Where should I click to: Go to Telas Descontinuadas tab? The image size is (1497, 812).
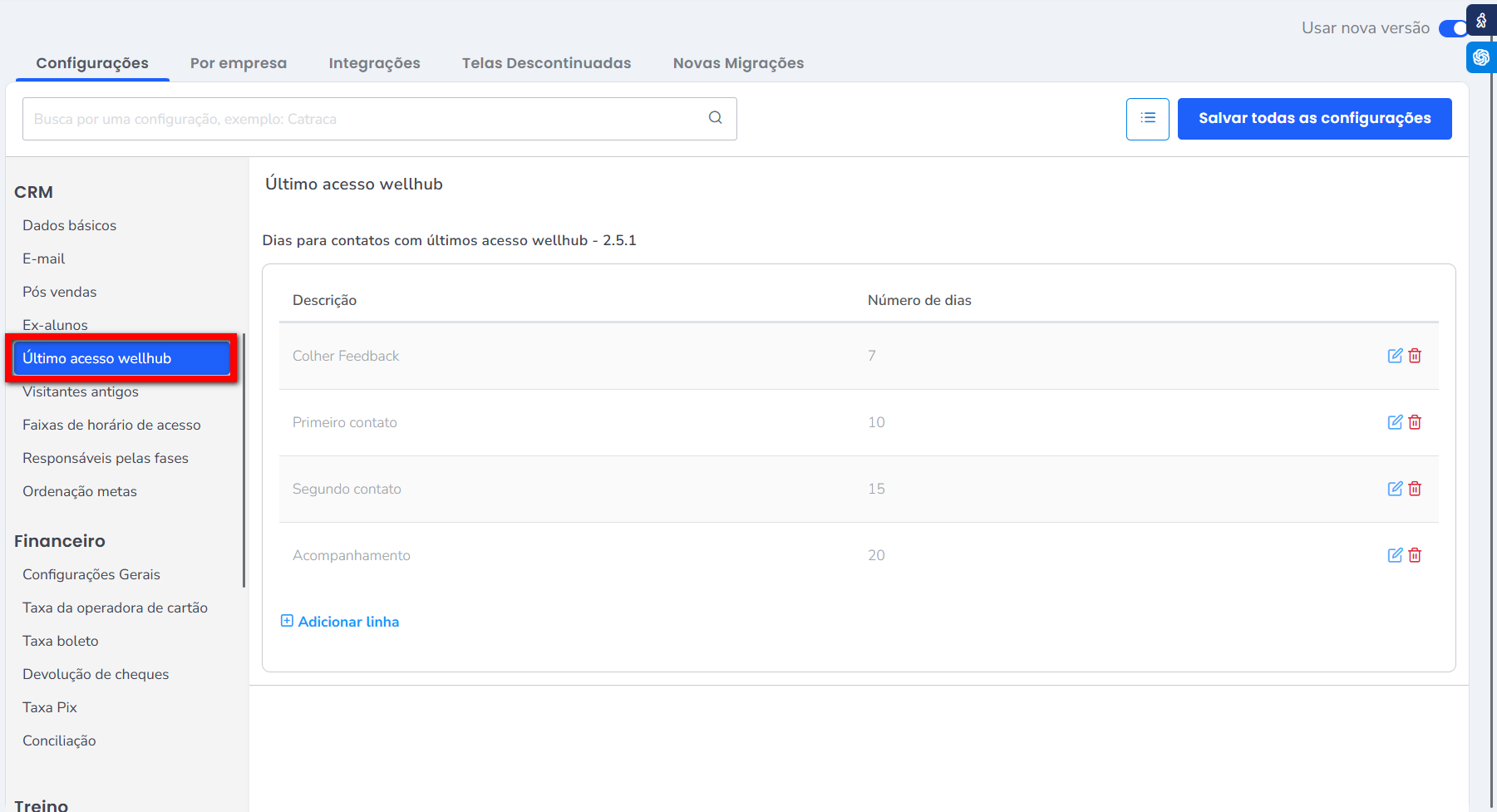click(x=546, y=63)
